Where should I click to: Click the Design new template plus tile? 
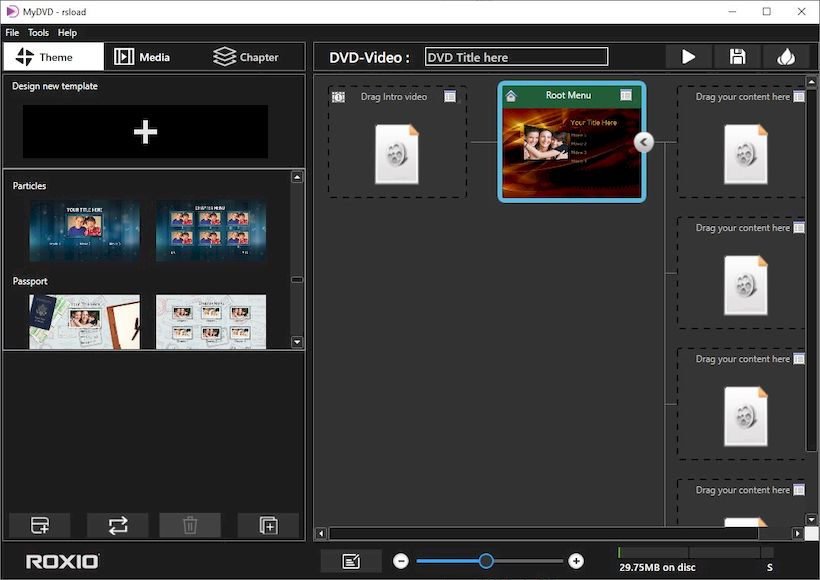(x=143, y=131)
